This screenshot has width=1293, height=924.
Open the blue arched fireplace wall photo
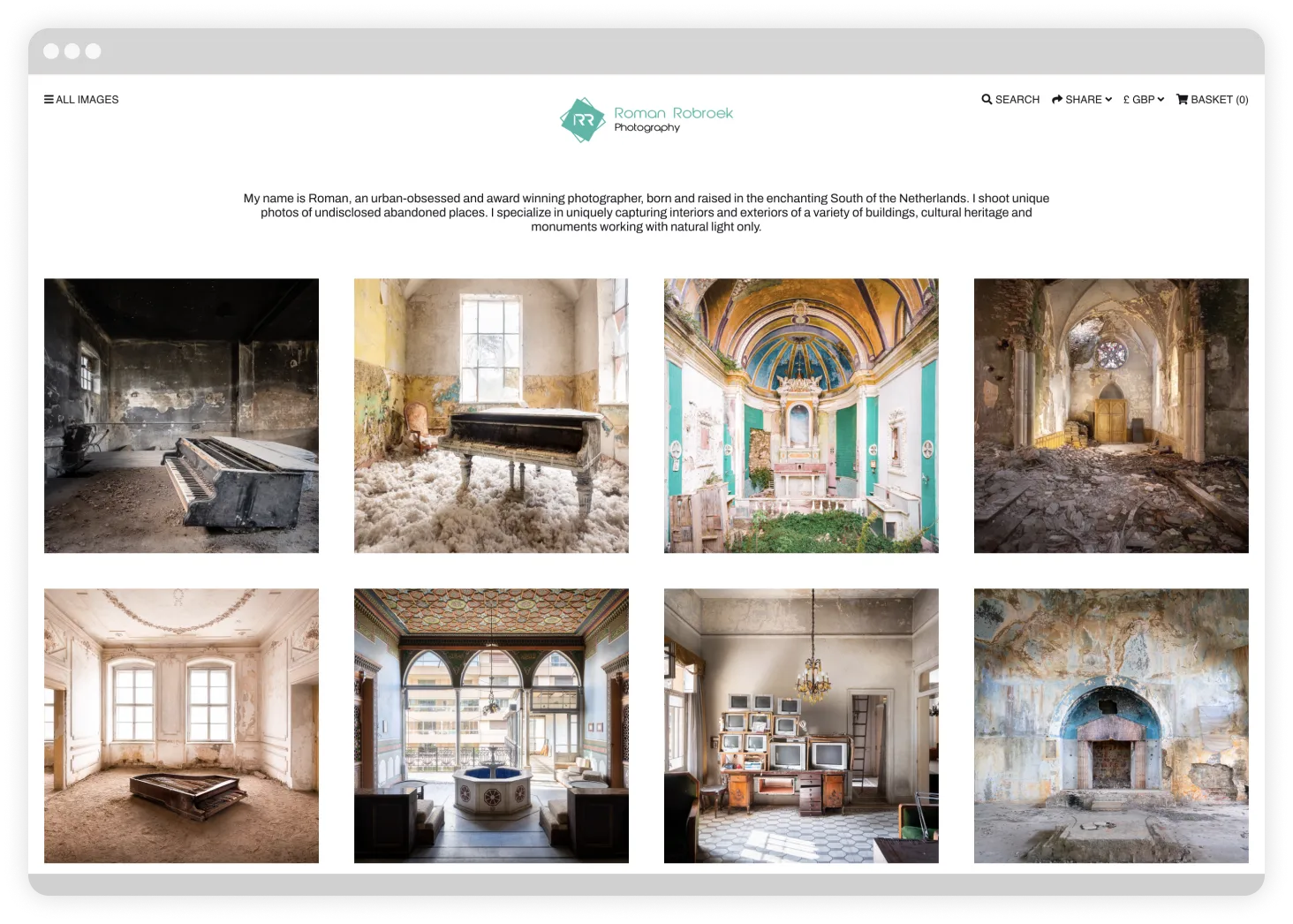point(1111,726)
